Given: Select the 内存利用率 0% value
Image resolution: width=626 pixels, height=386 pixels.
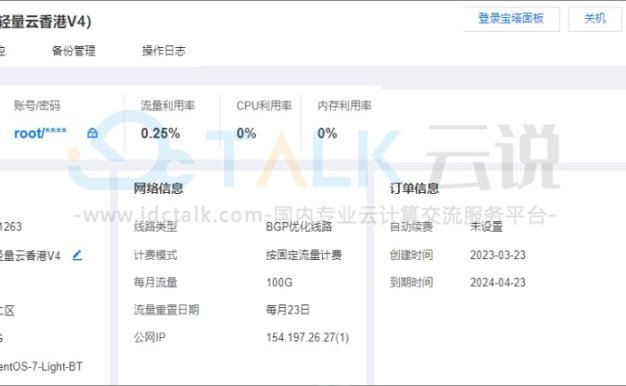Looking at the screenshot, I should 327,133.
